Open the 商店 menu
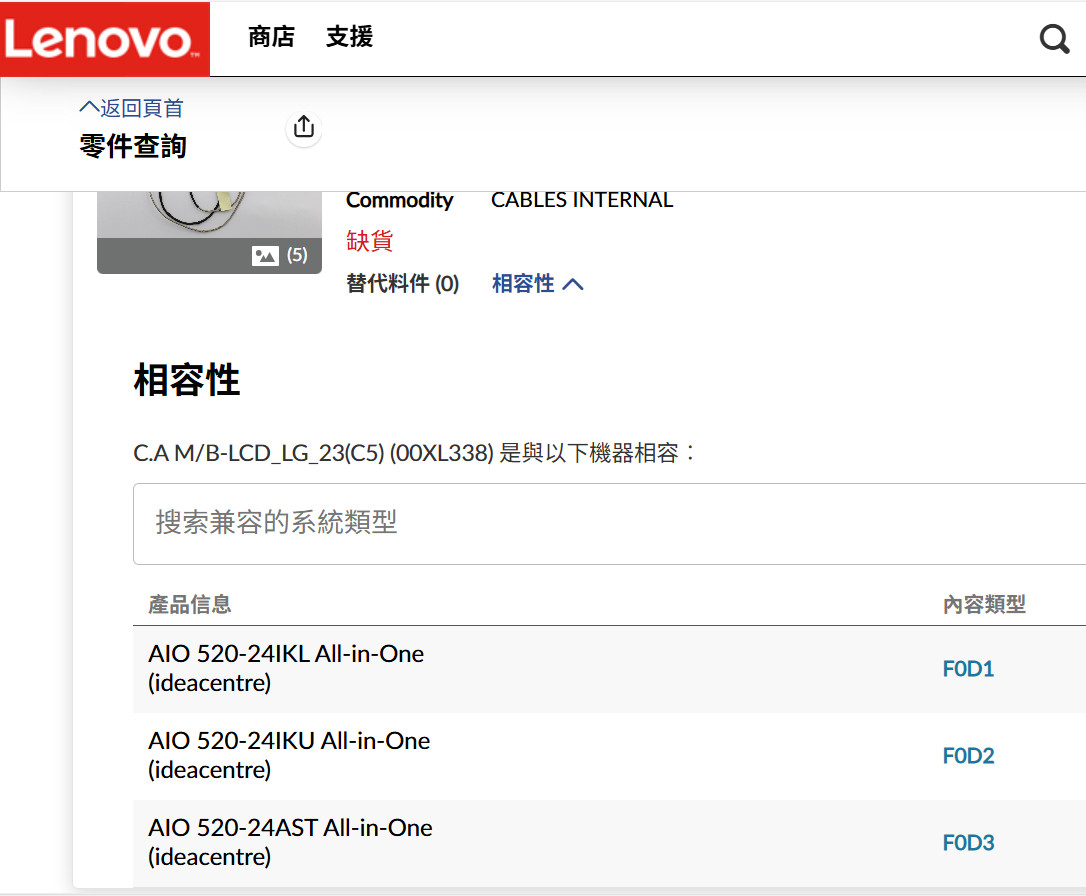 pos(271,38)
